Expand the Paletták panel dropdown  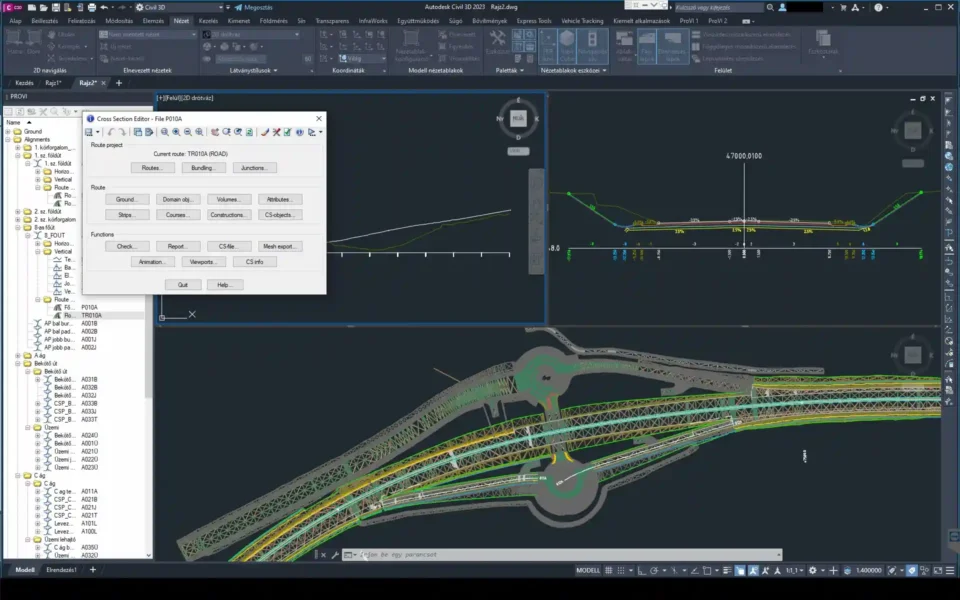(x=522, y=70)
